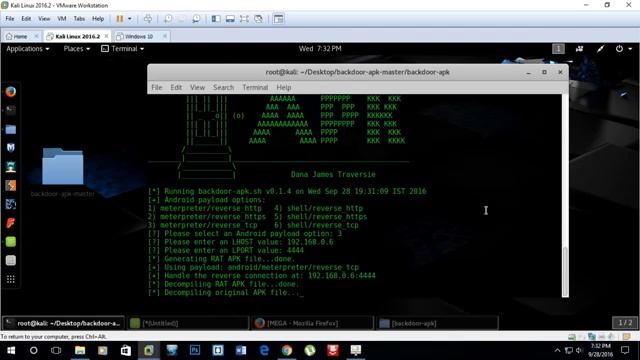Image resolution: width=640 pixels, height=360 pixels.
Task: Open terminal Edit menu
Action: (176, 87)
